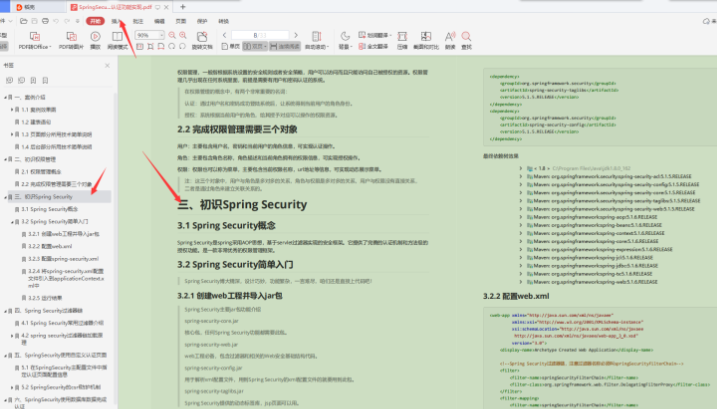Click the redo arrow icon
This screenshot has height=410, width=720.
tap(67, 21)
